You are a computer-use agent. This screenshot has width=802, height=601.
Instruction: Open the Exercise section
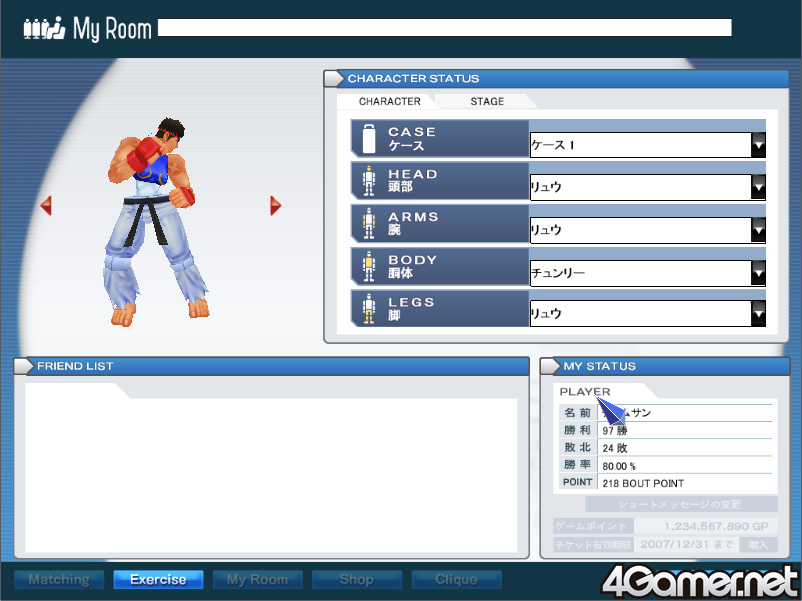click(158, 580)
